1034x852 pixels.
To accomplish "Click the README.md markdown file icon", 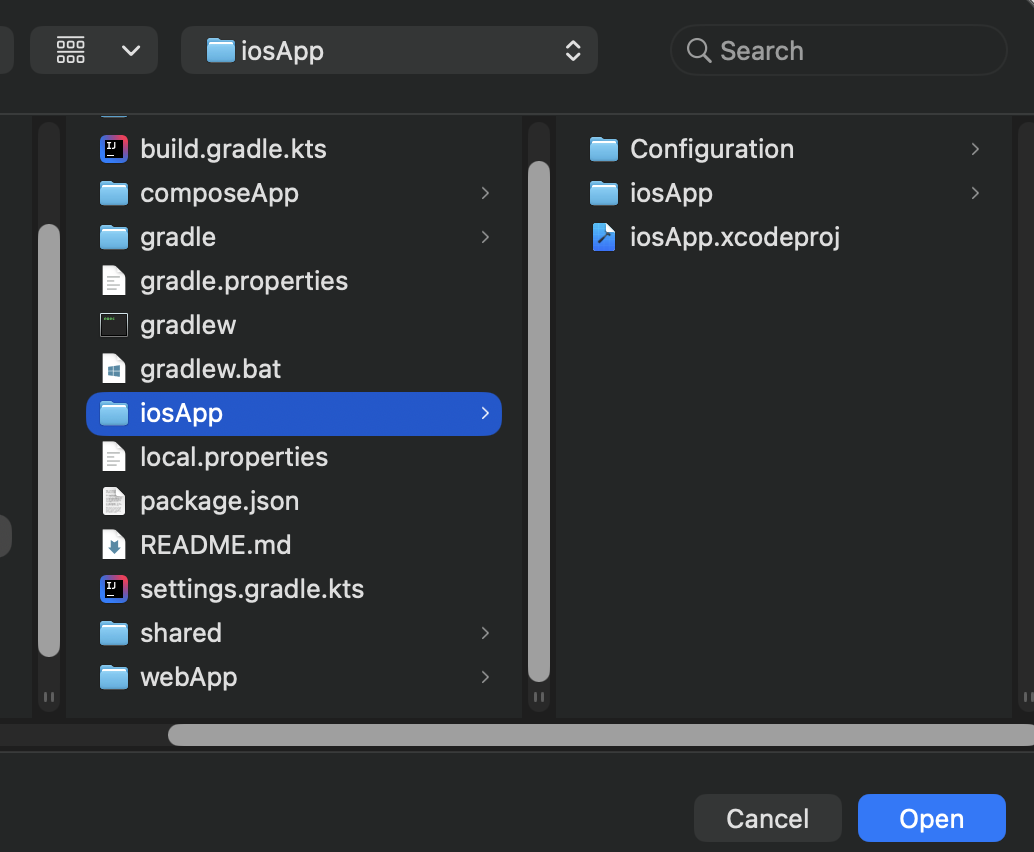I will 113,545.
